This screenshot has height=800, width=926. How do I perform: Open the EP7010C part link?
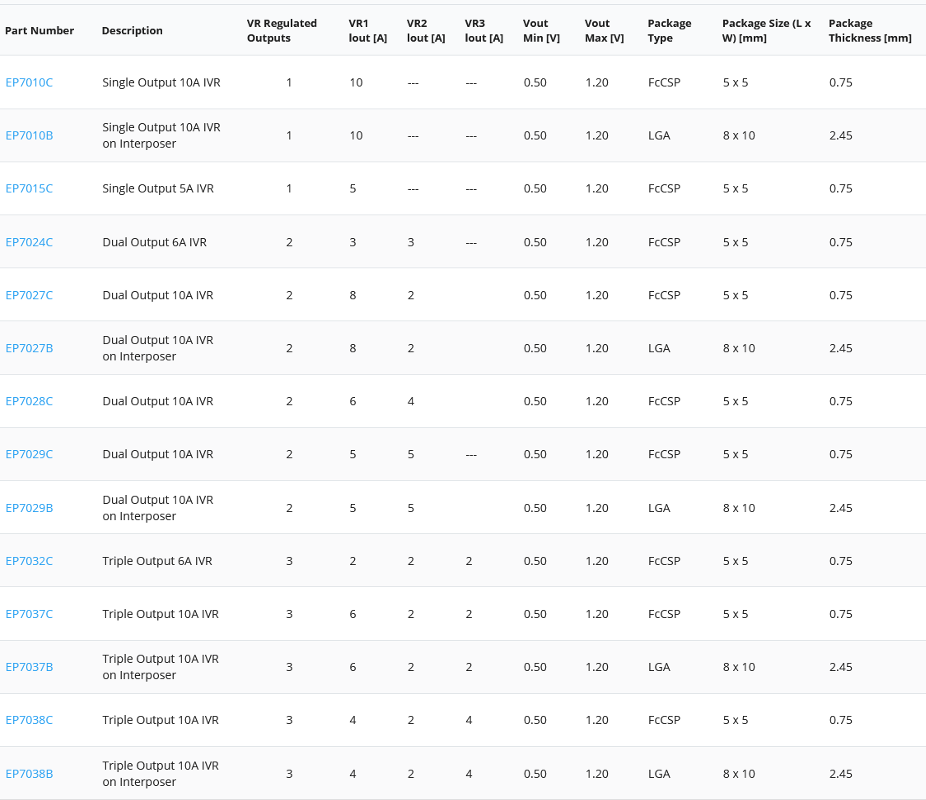point(29,82)
